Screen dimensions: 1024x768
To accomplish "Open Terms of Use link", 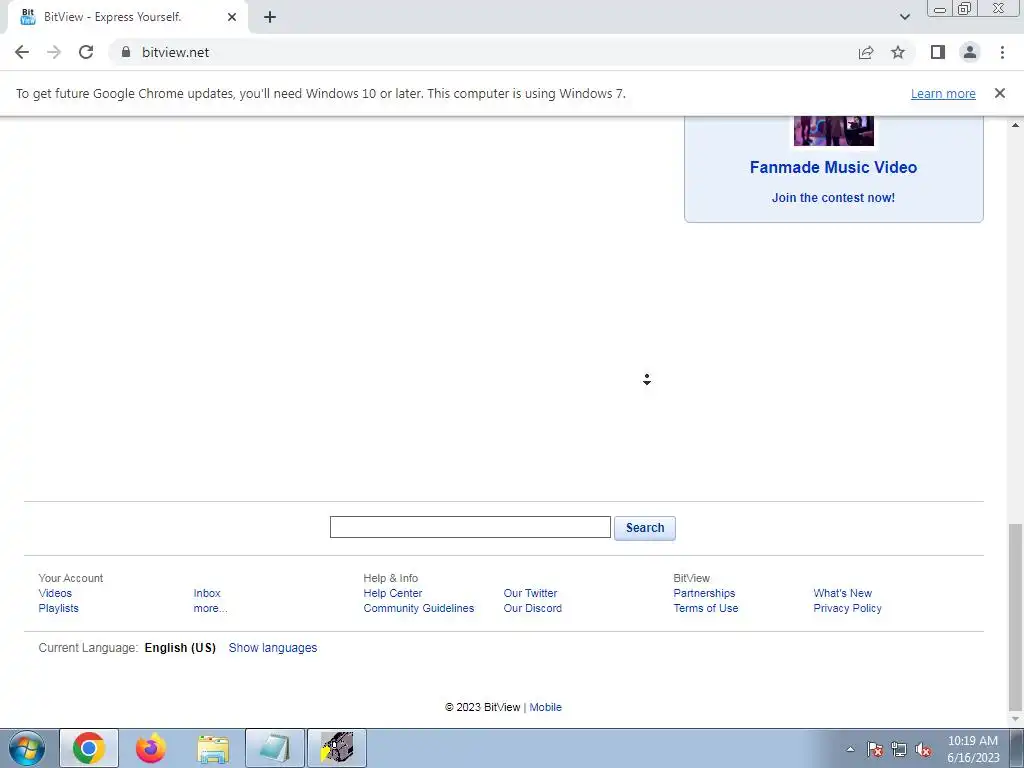I will click(x=705, y=608).
